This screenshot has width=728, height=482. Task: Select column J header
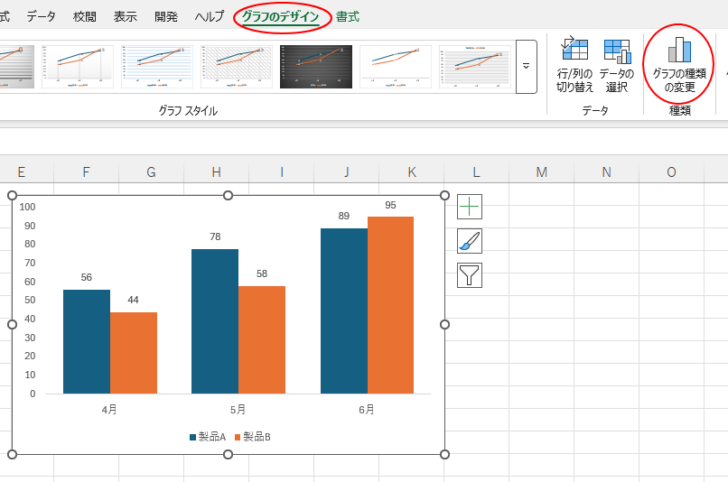point(346,172)
